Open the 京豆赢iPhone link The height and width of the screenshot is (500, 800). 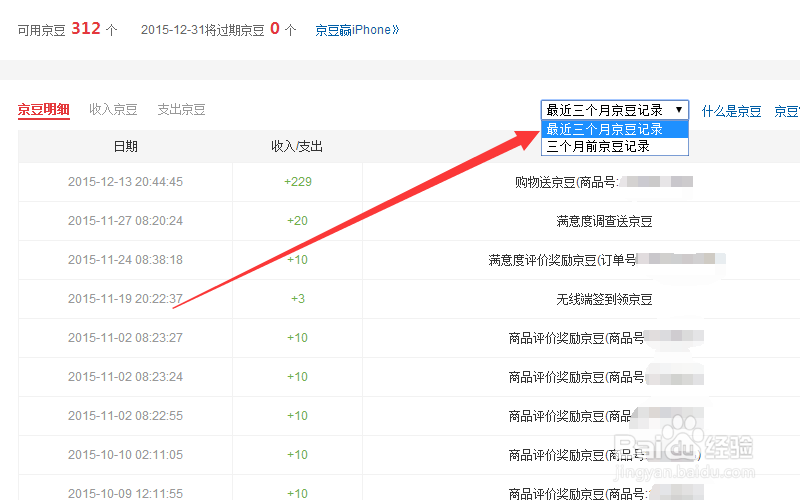click(357, 30)
